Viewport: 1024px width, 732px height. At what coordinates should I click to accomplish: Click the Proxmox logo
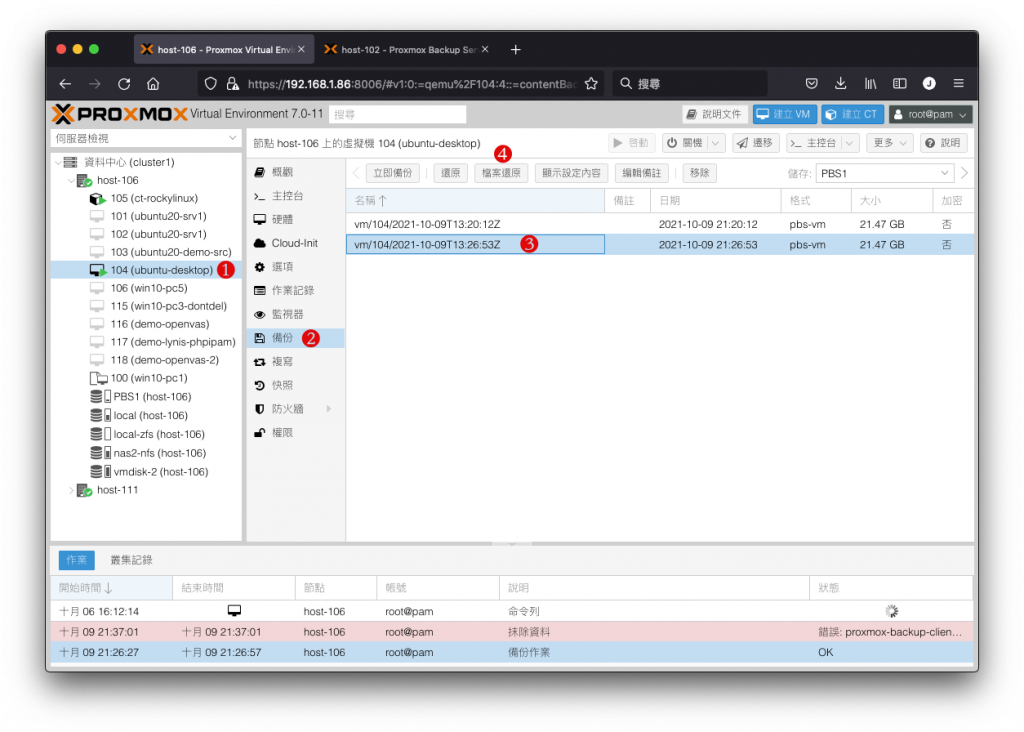[120, 114]
